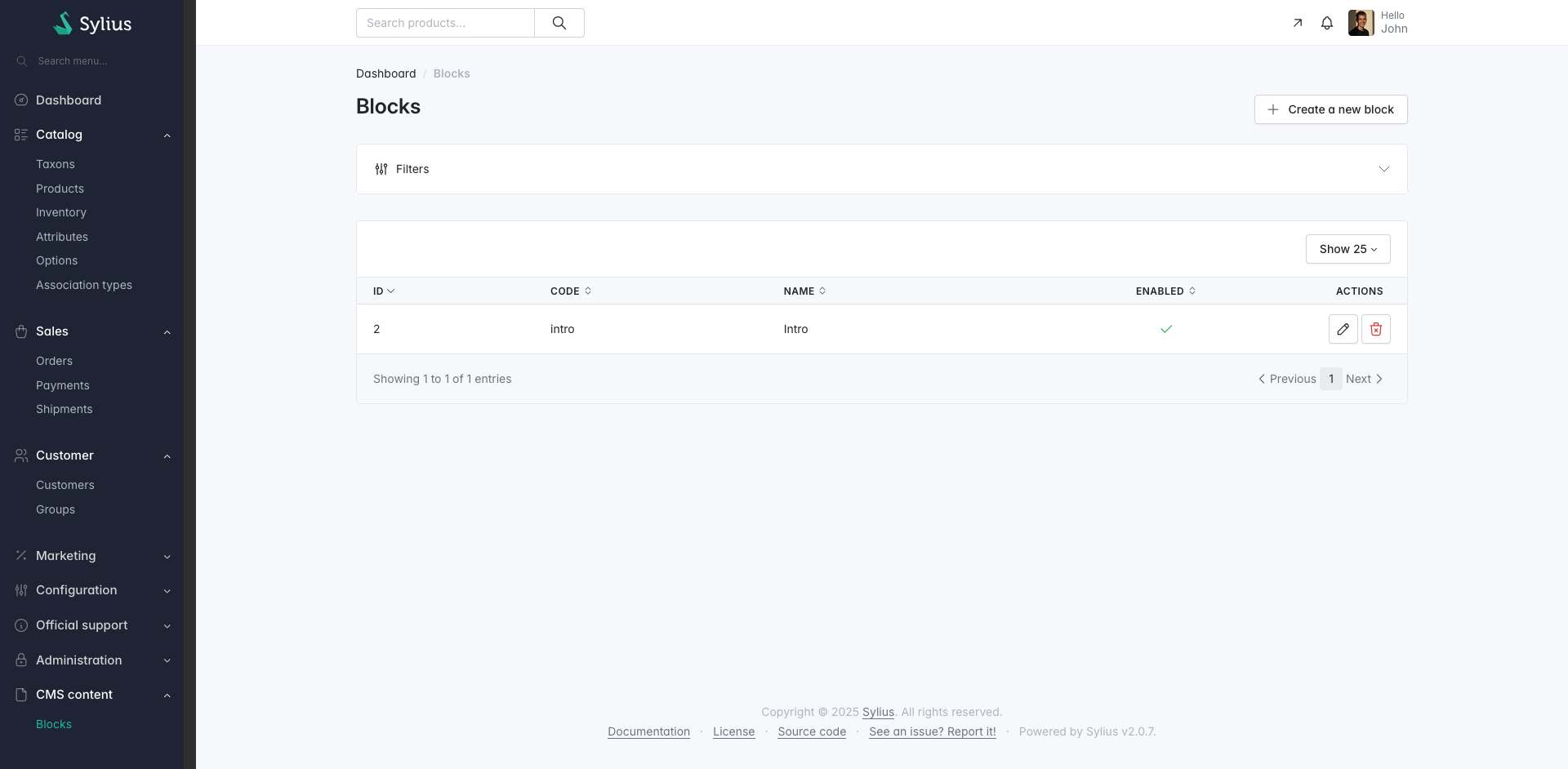This screenshot has height=769, width=1568.
Task: Open the Show 25 dropdown
Action: click(x=1347, y=249)
